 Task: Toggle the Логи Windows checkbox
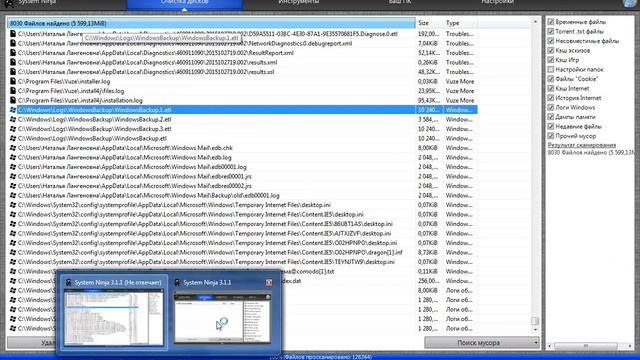coord(551,107)
